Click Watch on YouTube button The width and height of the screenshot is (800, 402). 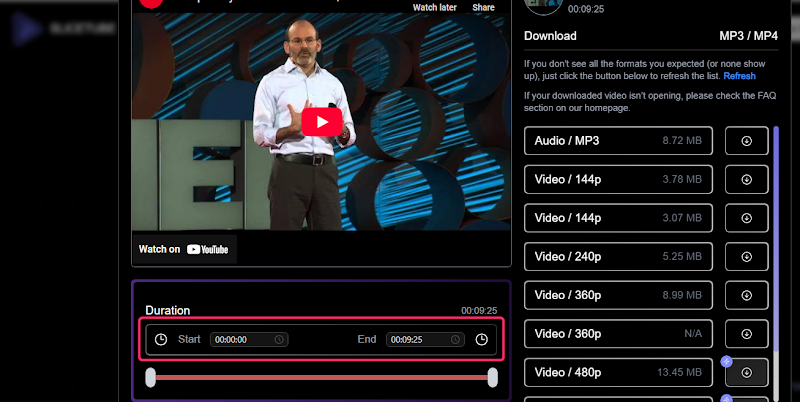(x=184, y=249)
